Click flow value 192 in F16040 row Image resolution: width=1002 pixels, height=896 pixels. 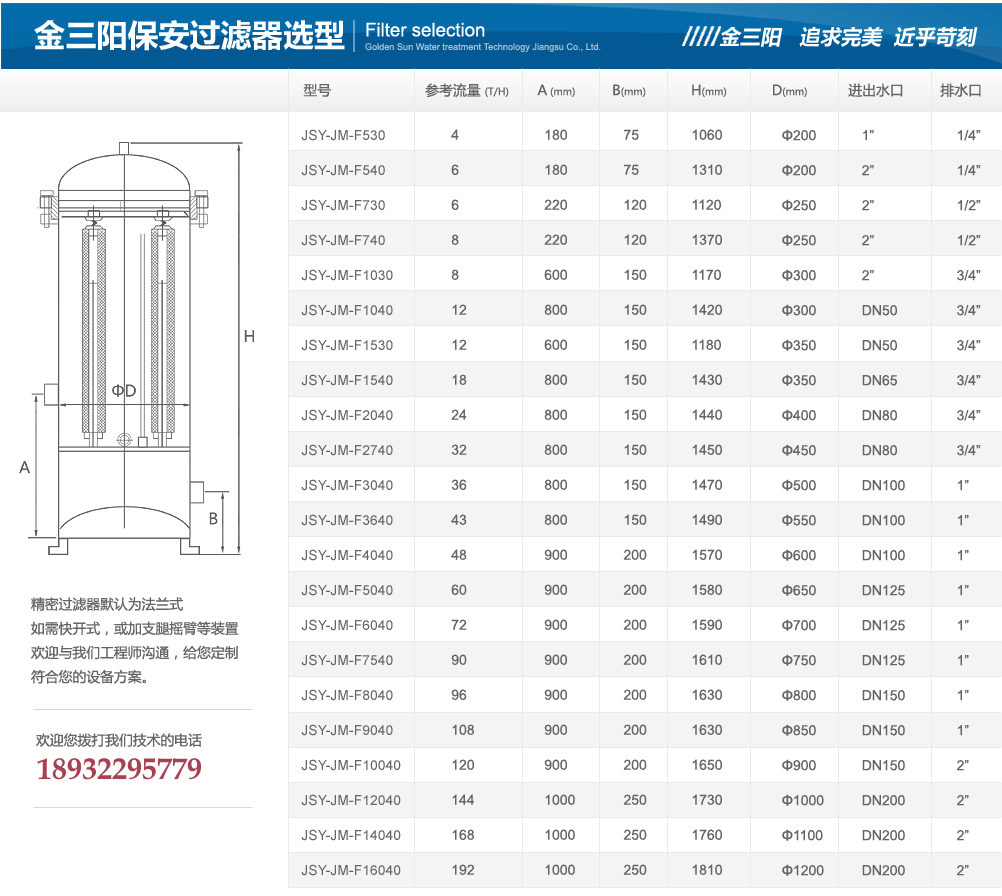point(463,870)
